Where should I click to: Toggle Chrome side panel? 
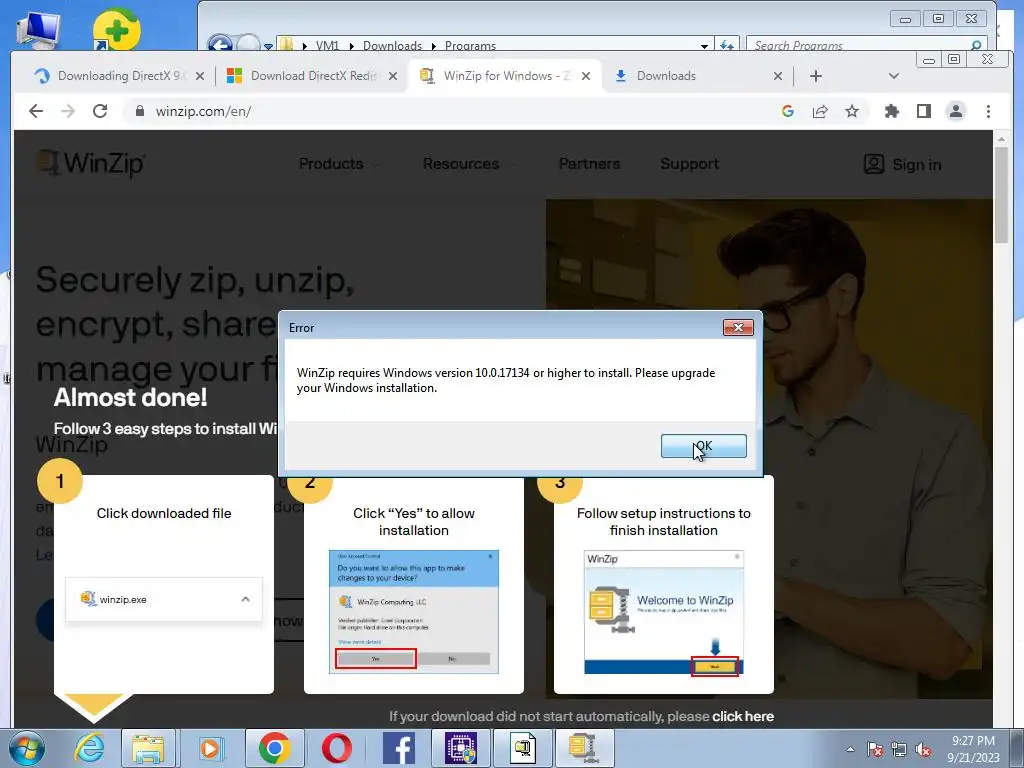[x=923, y=111]
